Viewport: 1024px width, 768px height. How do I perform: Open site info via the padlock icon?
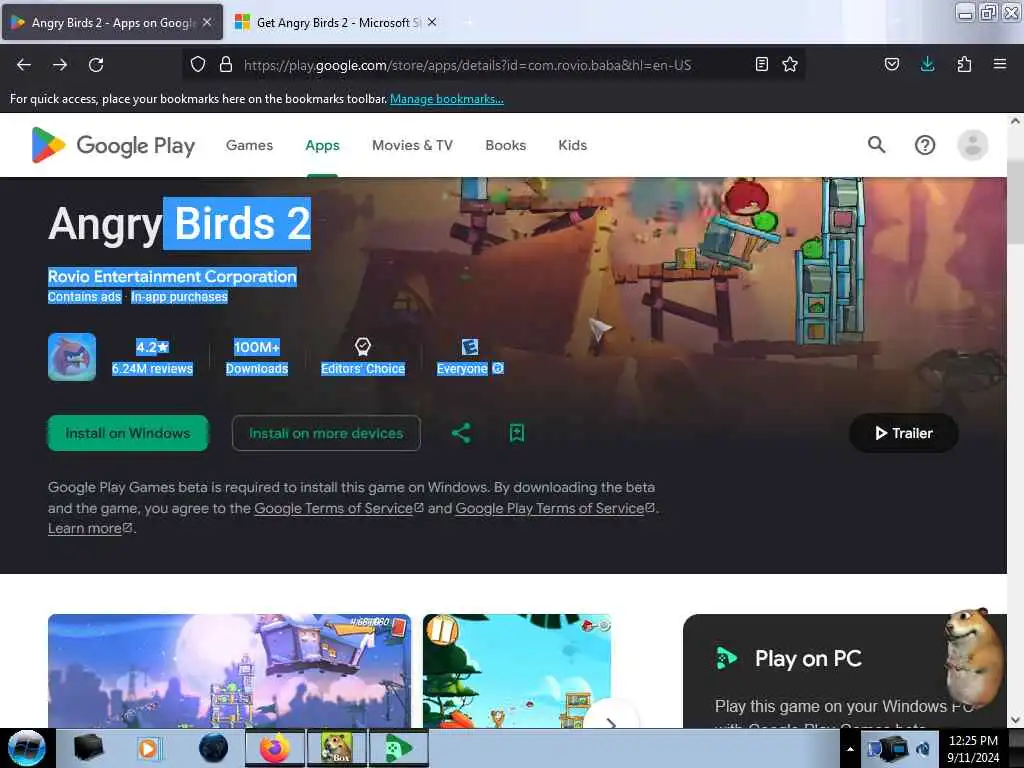tap(226, 64)
